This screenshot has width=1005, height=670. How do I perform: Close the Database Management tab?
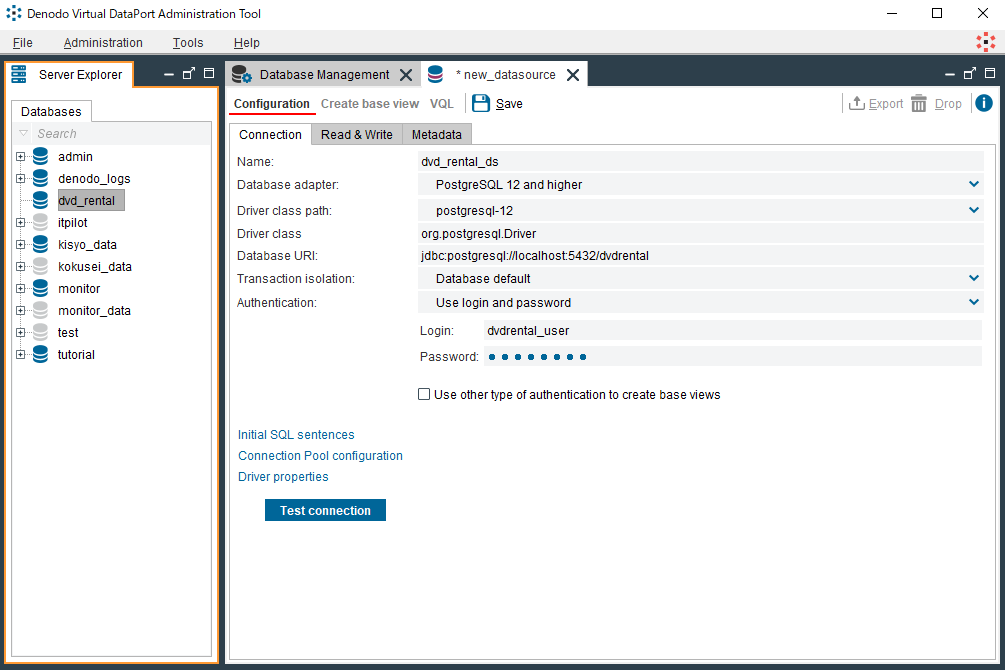406,75
